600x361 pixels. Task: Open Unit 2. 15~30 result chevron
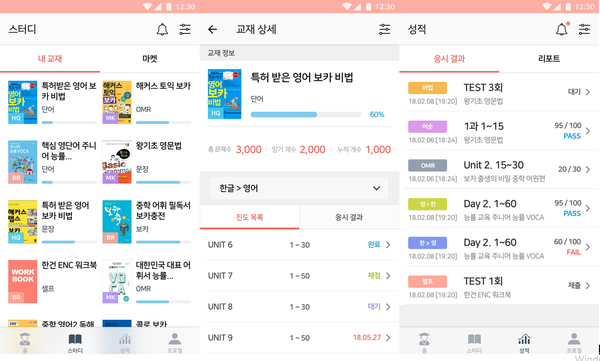588,169
